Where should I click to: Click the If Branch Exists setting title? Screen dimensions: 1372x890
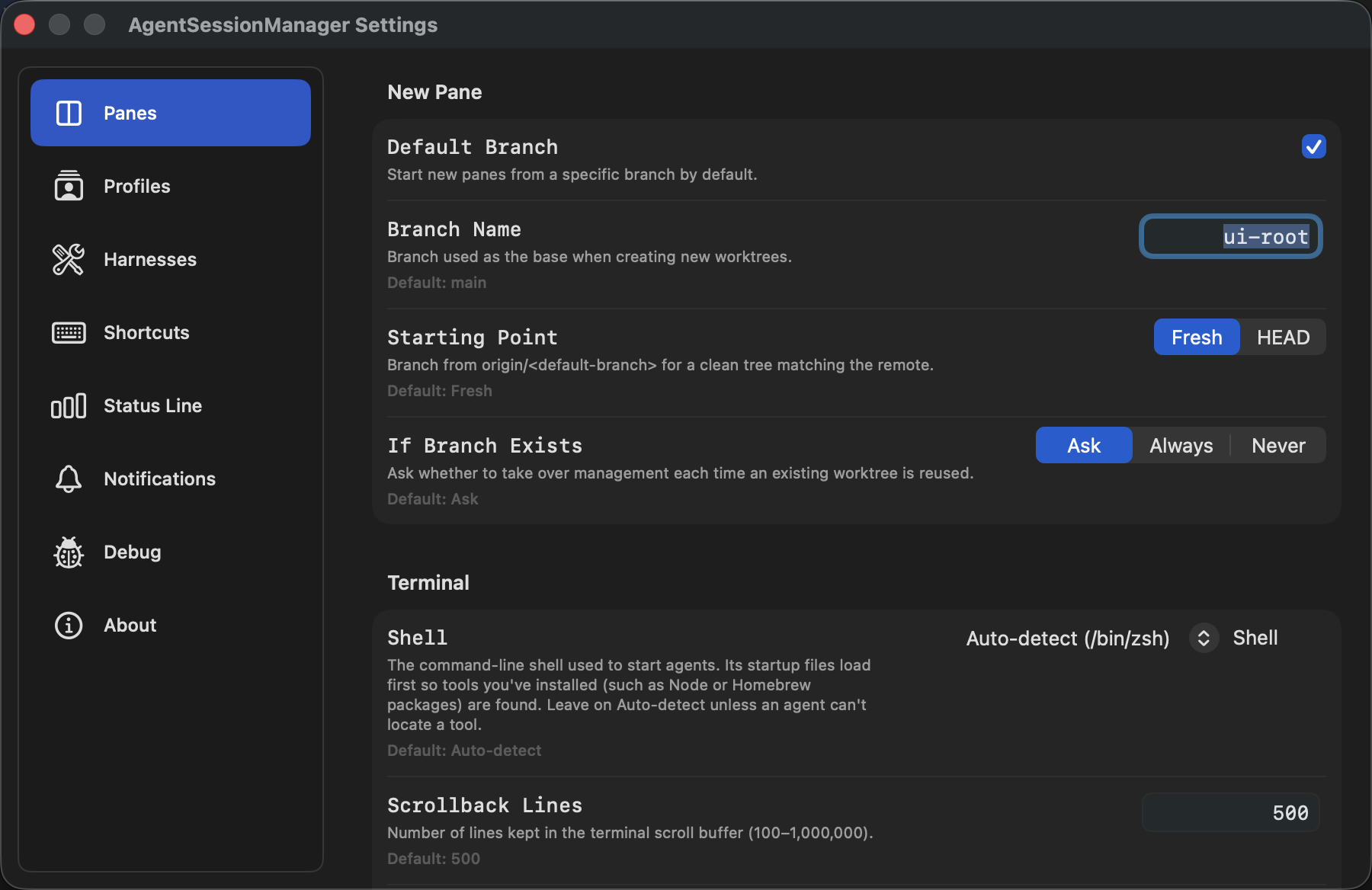click(485, 446)
